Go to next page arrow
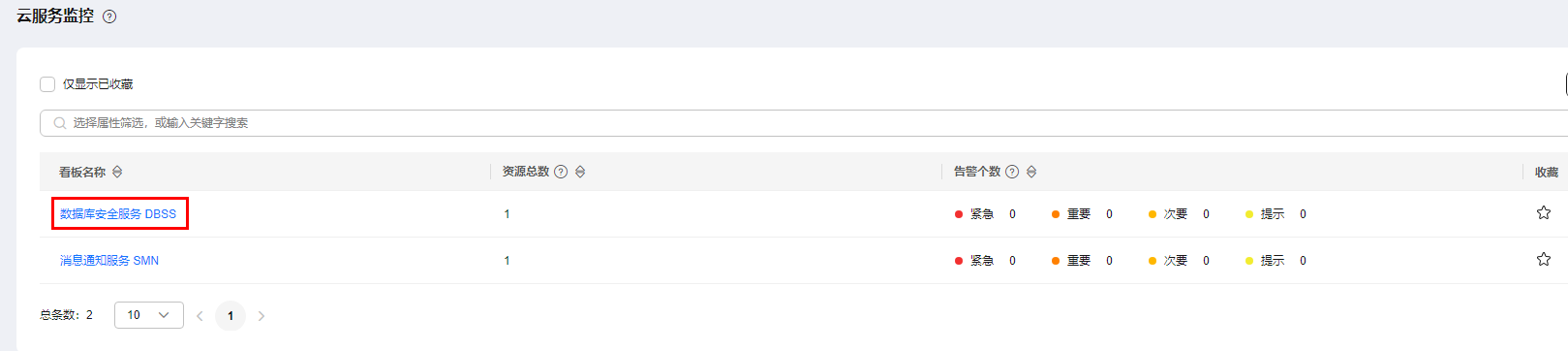Screen dimensions: 1568x351 pyautogui.click(x=261, y=316)
